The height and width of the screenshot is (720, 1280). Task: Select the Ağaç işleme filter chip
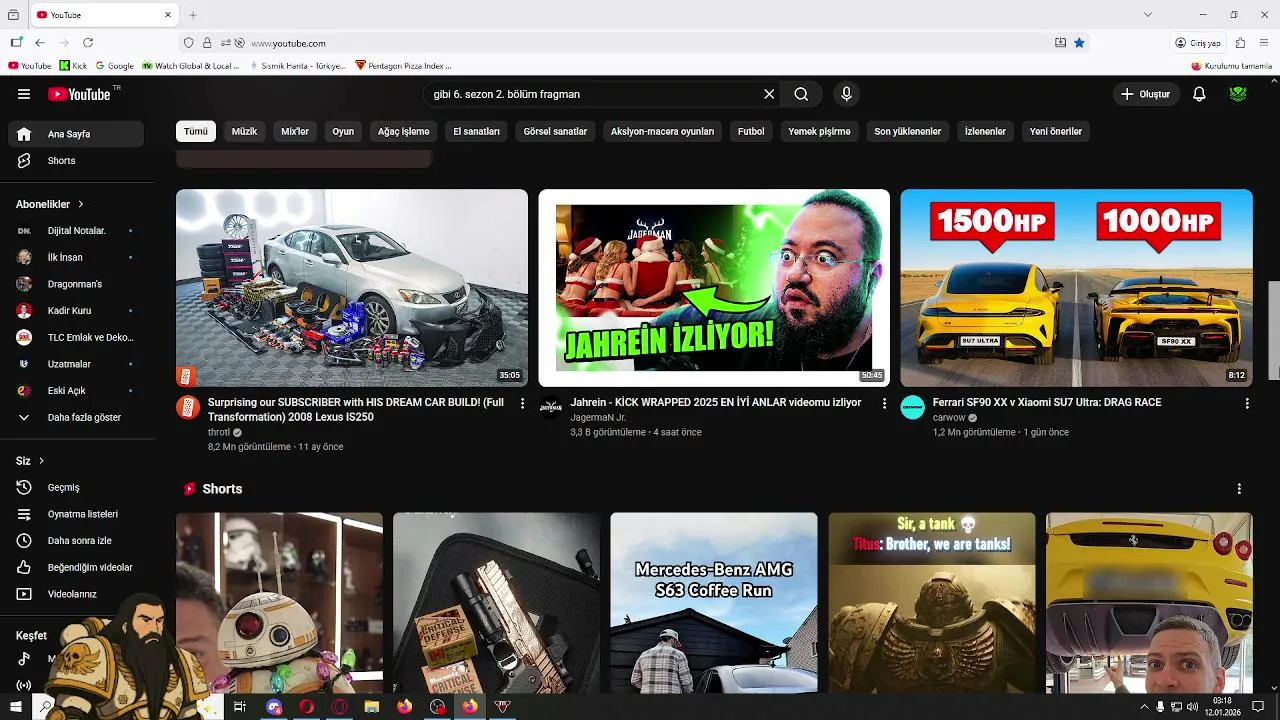tap(403, 131)
